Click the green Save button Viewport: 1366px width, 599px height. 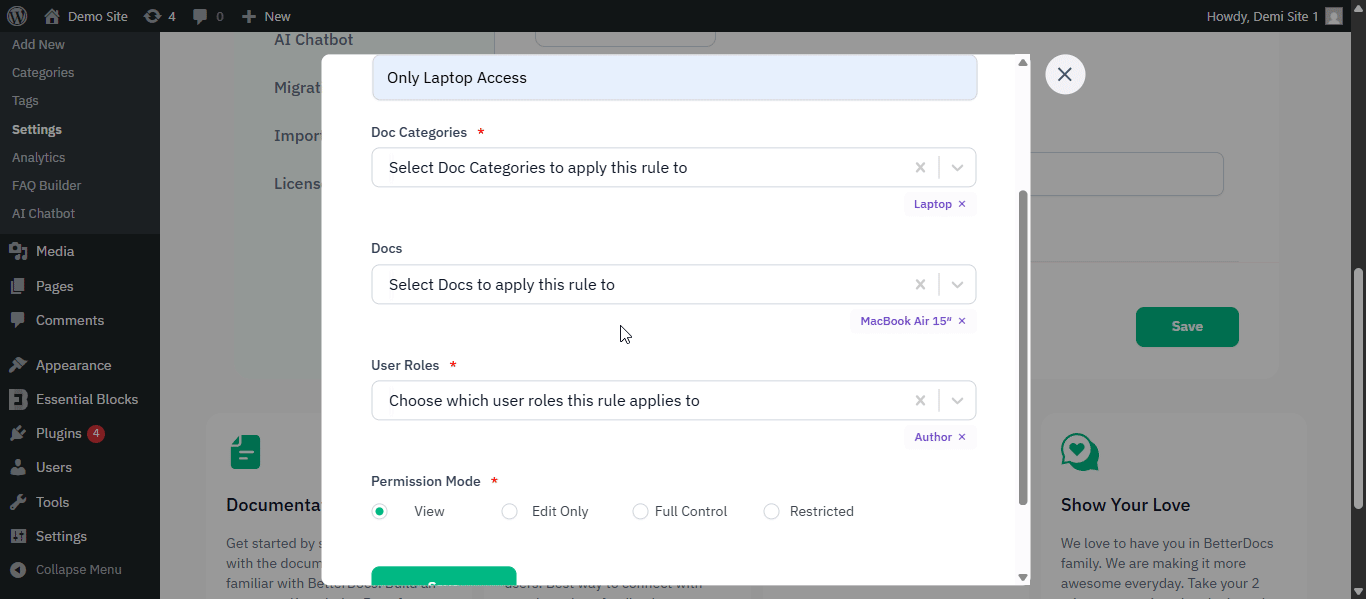1187,326
